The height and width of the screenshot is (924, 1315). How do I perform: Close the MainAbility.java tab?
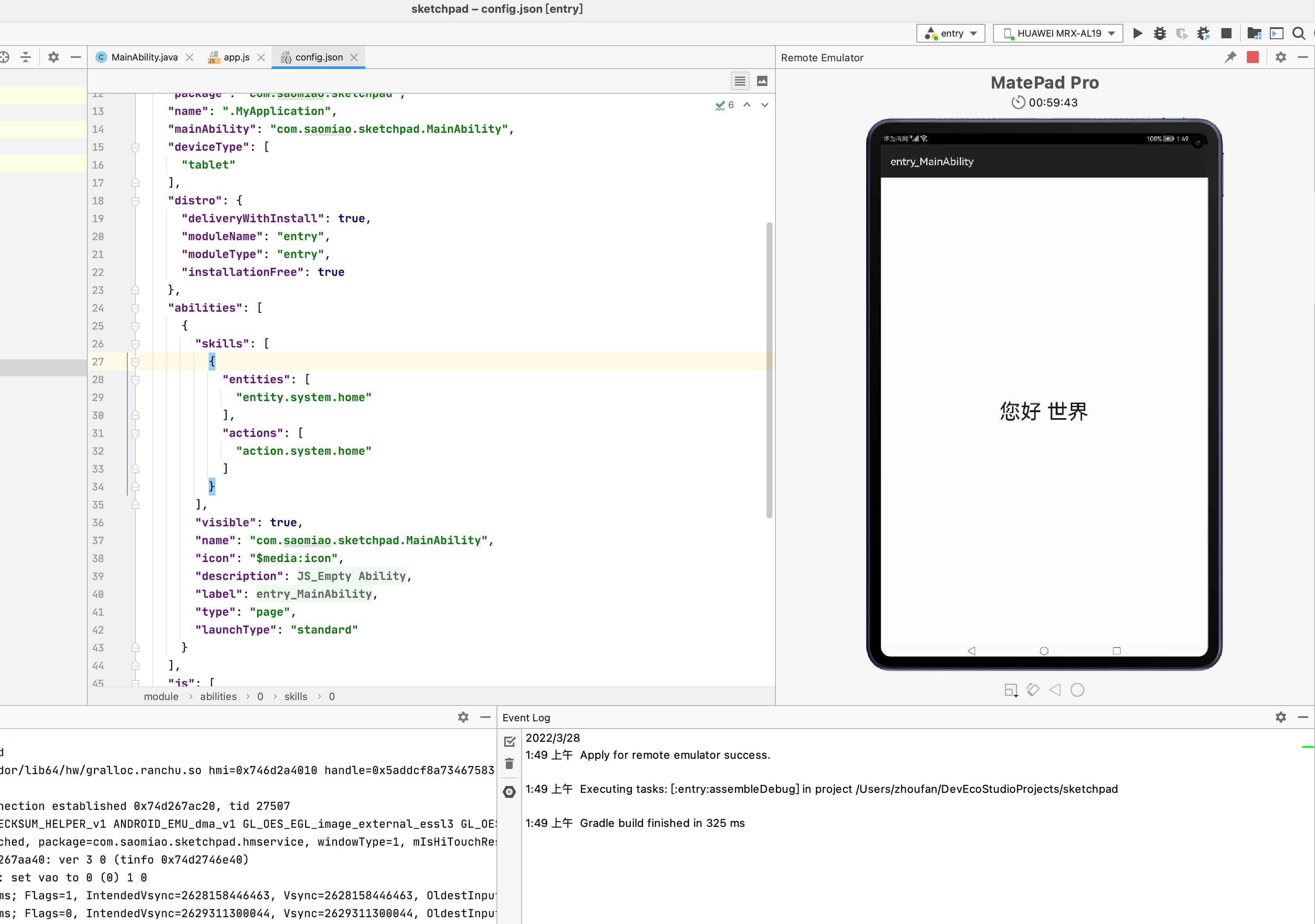coord(189,57)
